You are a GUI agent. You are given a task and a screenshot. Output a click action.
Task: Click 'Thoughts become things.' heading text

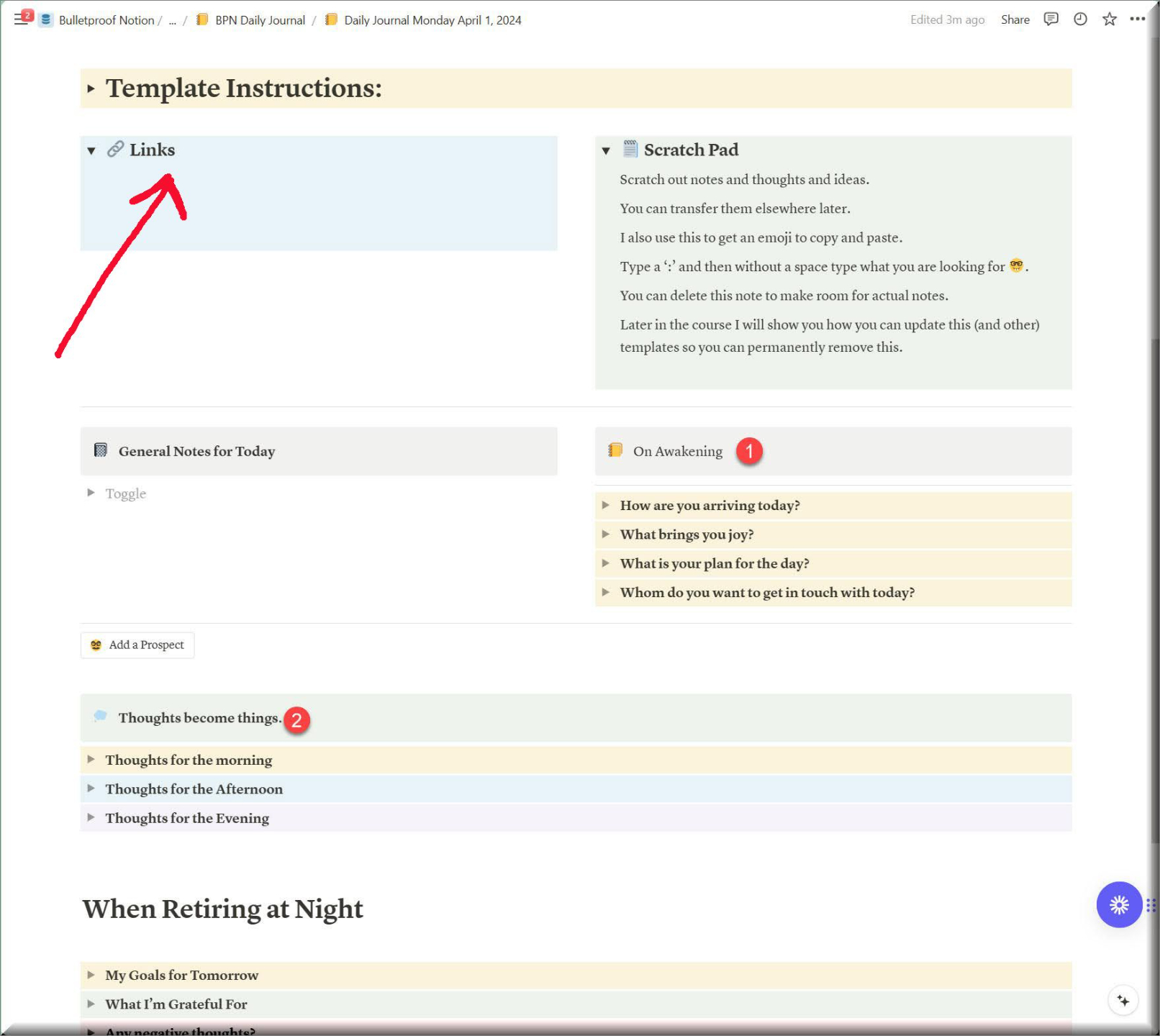(x=200, y=717)
